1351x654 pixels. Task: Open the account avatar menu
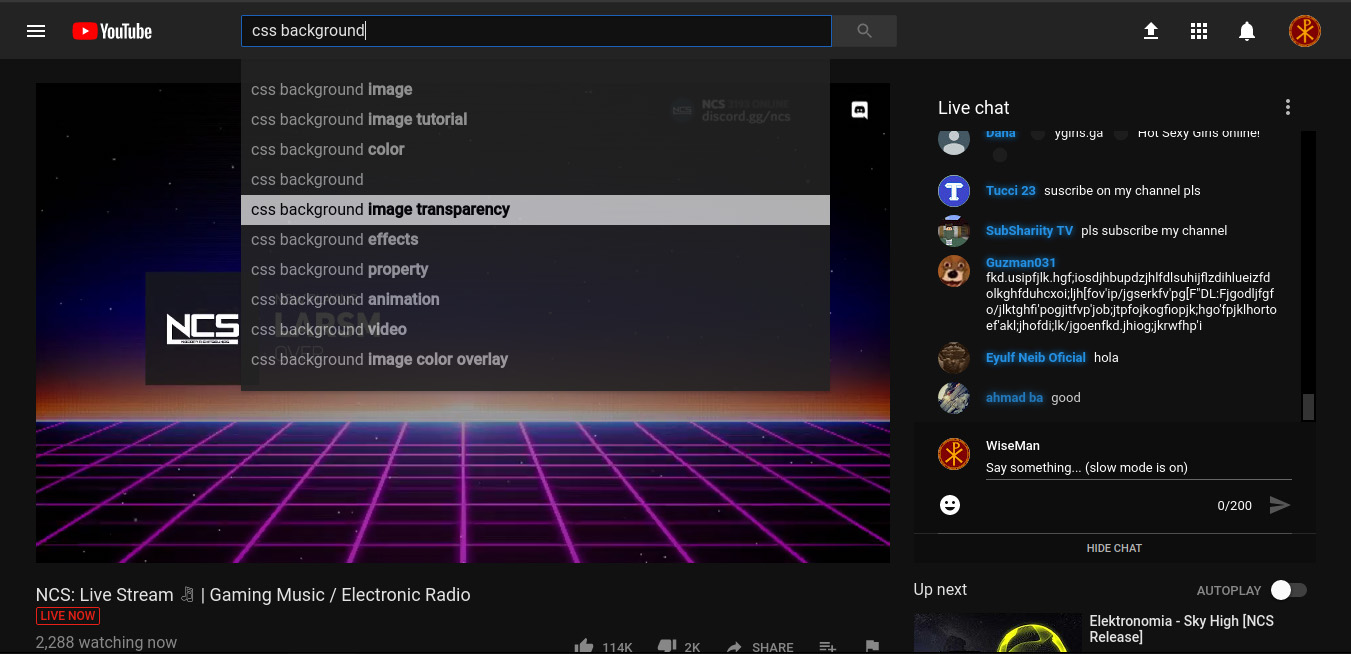[x=1305, y=31]
